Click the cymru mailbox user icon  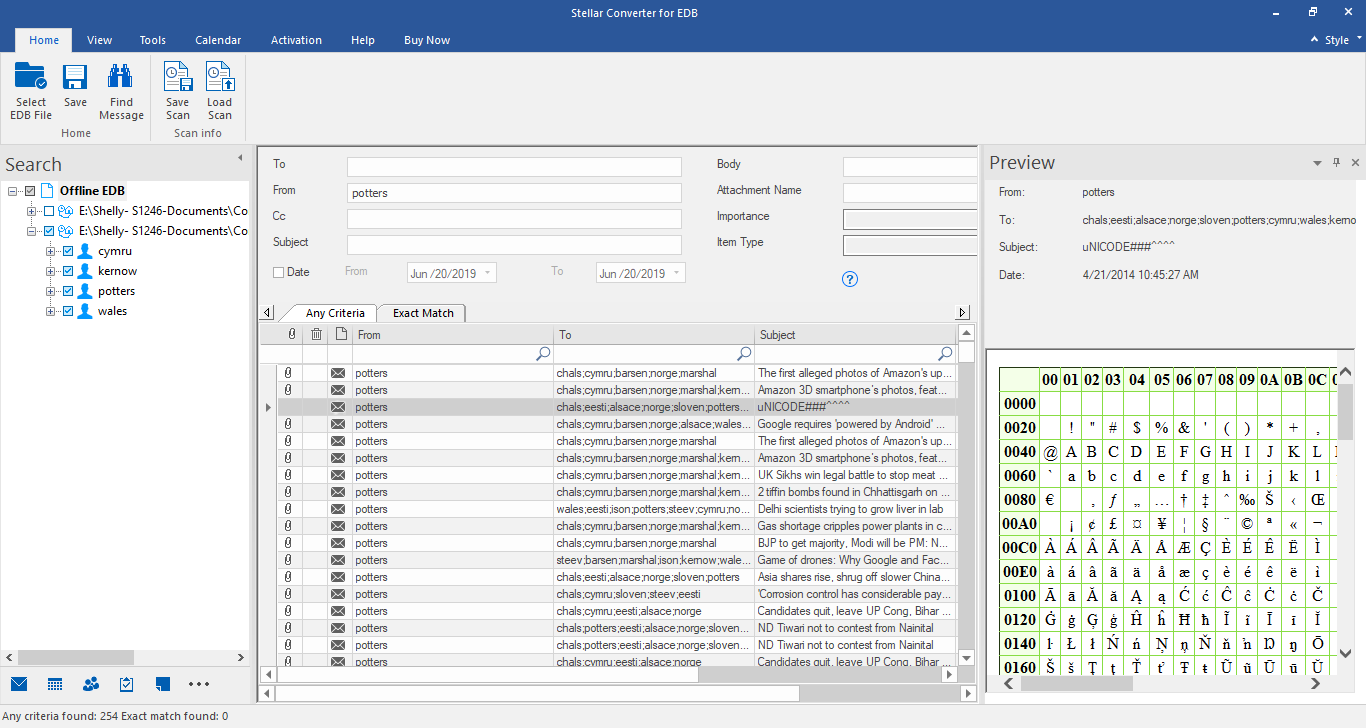point(85,251)
